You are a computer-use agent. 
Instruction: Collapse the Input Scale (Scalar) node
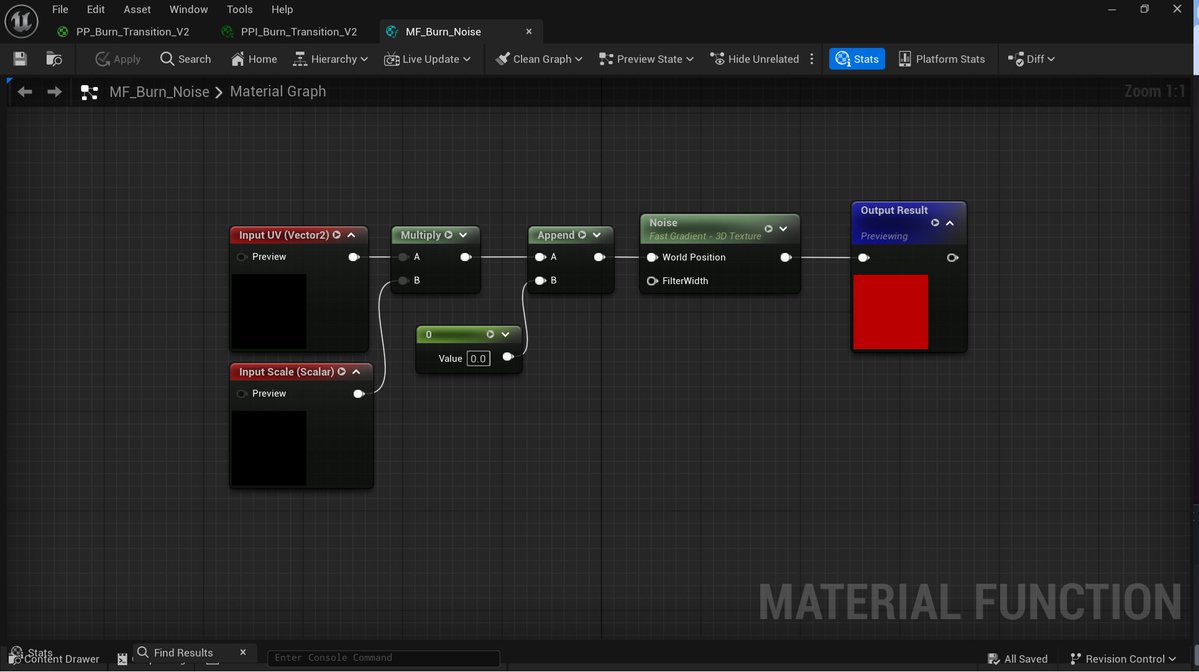tap(356, 372)
